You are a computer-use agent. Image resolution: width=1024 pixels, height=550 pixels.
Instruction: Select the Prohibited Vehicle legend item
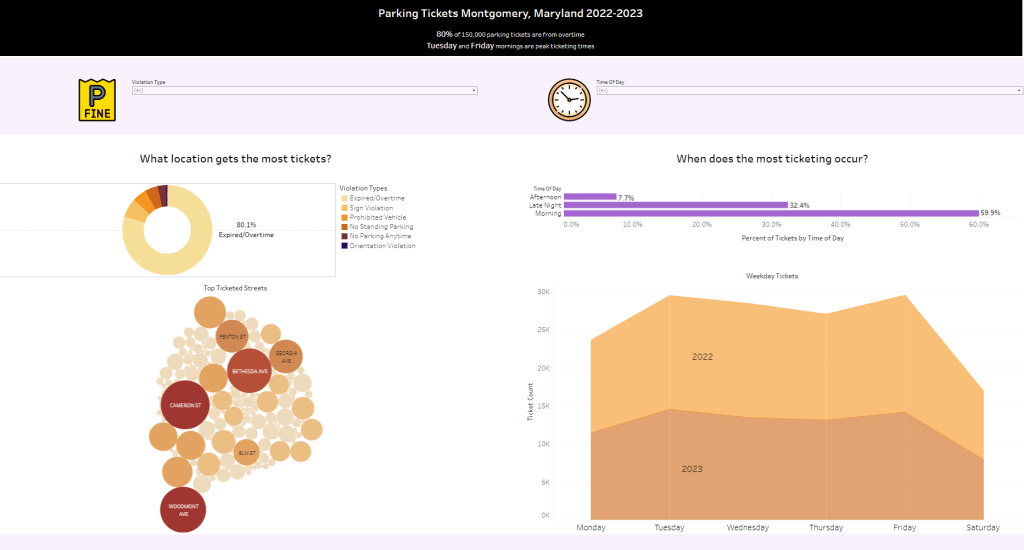coord(377,217)
